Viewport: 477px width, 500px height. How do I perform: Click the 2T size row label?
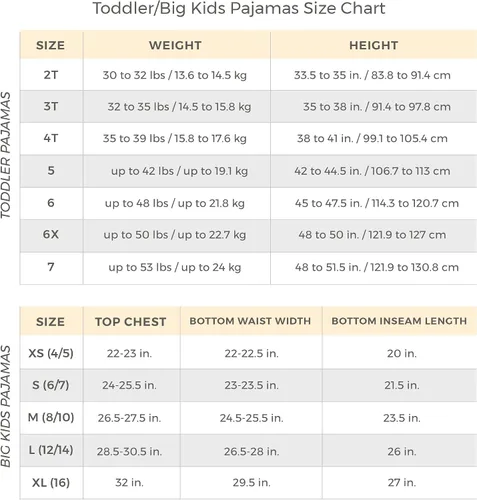(51, 75)
